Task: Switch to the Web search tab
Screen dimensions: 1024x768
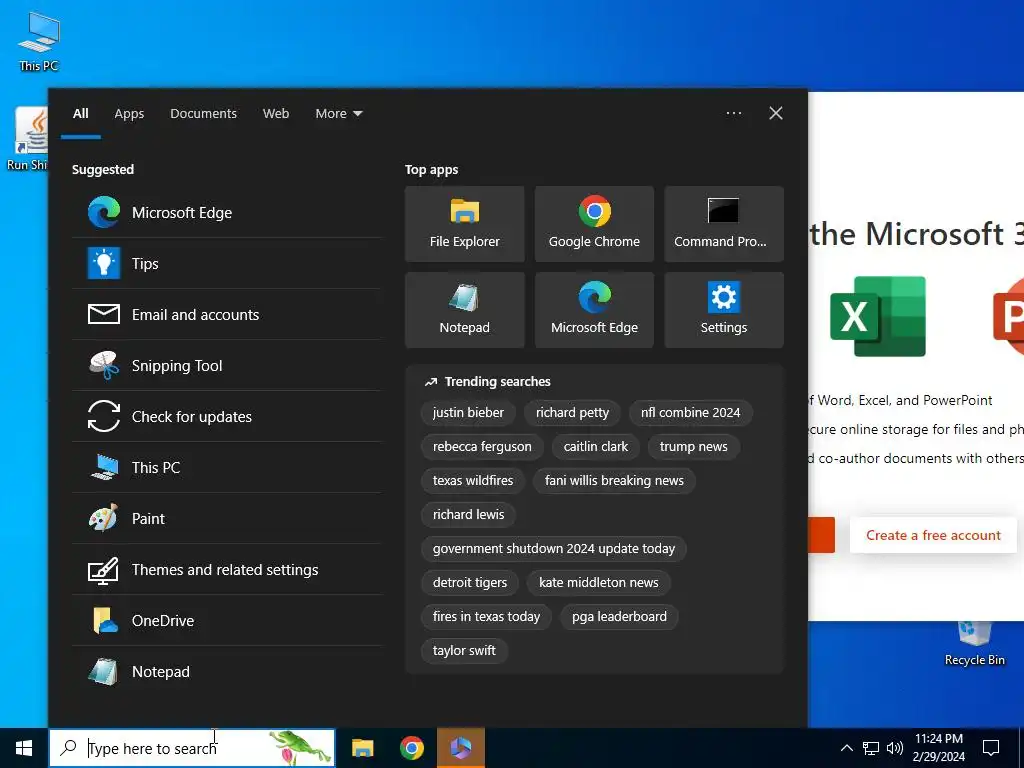Action: 276,114
